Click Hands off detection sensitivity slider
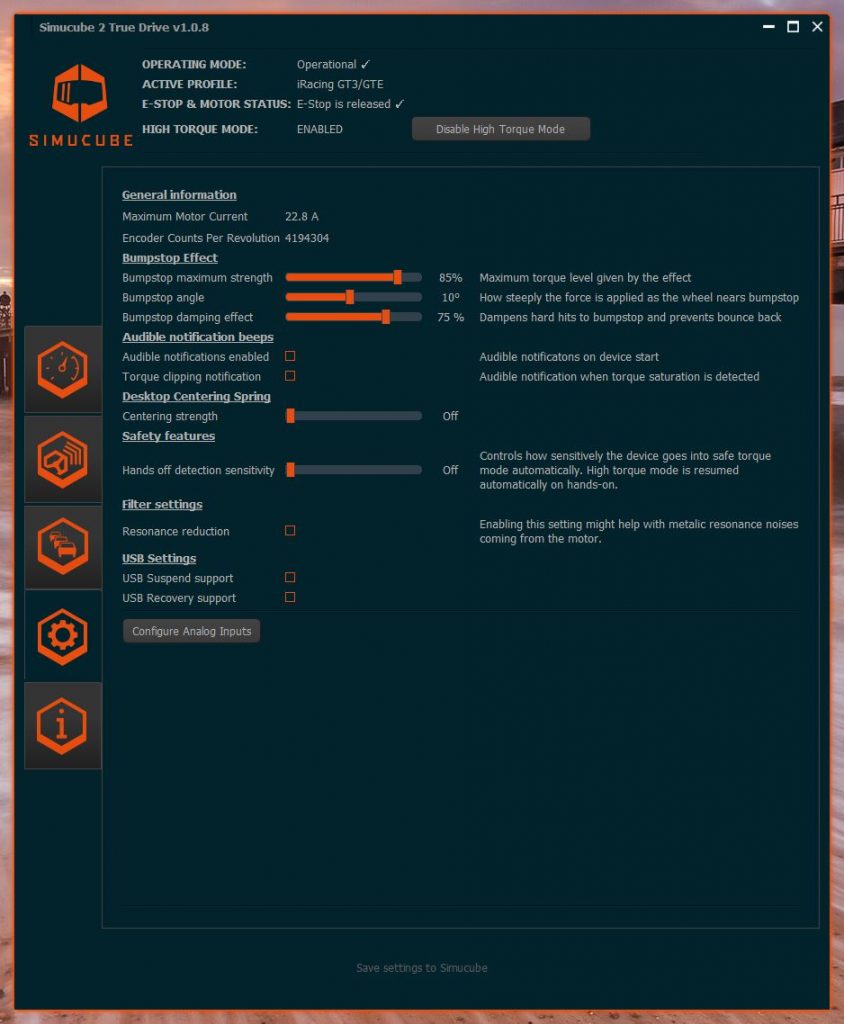This screenshot has height=1024, width=844. (x=353, y=470)
